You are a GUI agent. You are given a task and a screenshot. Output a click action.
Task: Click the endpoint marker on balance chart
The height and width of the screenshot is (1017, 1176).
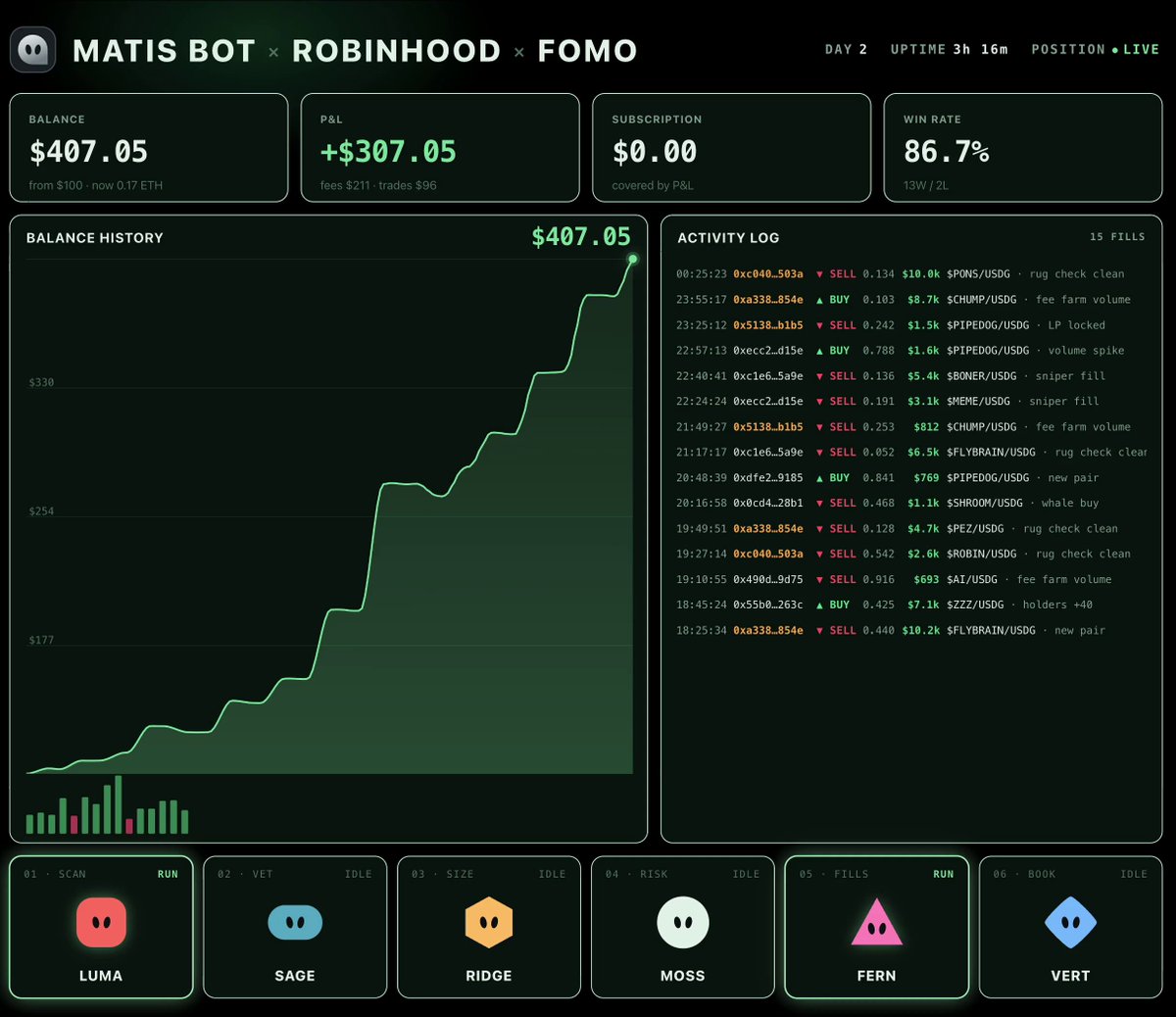click(x=633, y=259)
